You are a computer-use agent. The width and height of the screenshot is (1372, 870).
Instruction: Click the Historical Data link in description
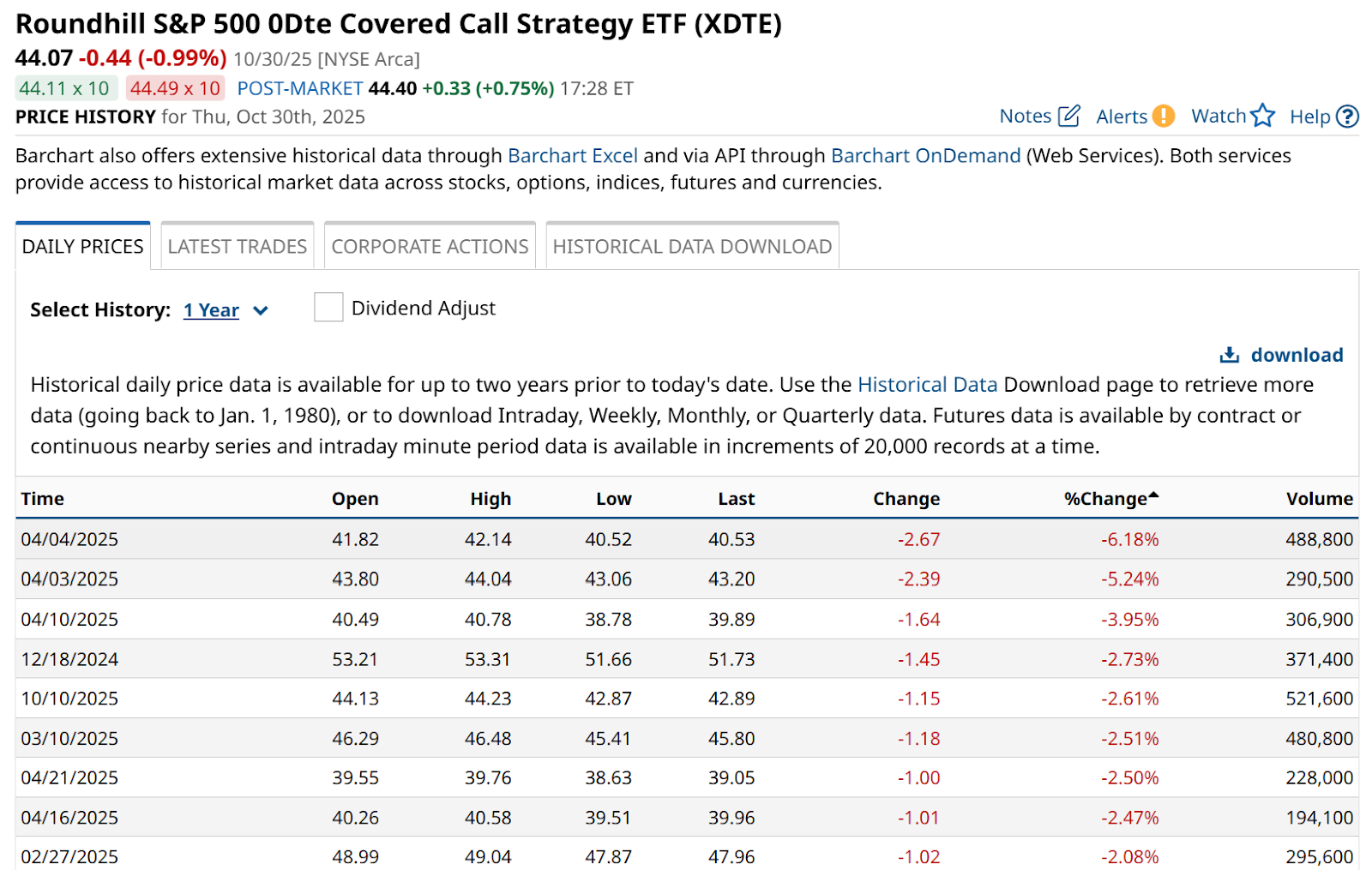point(927,385)
